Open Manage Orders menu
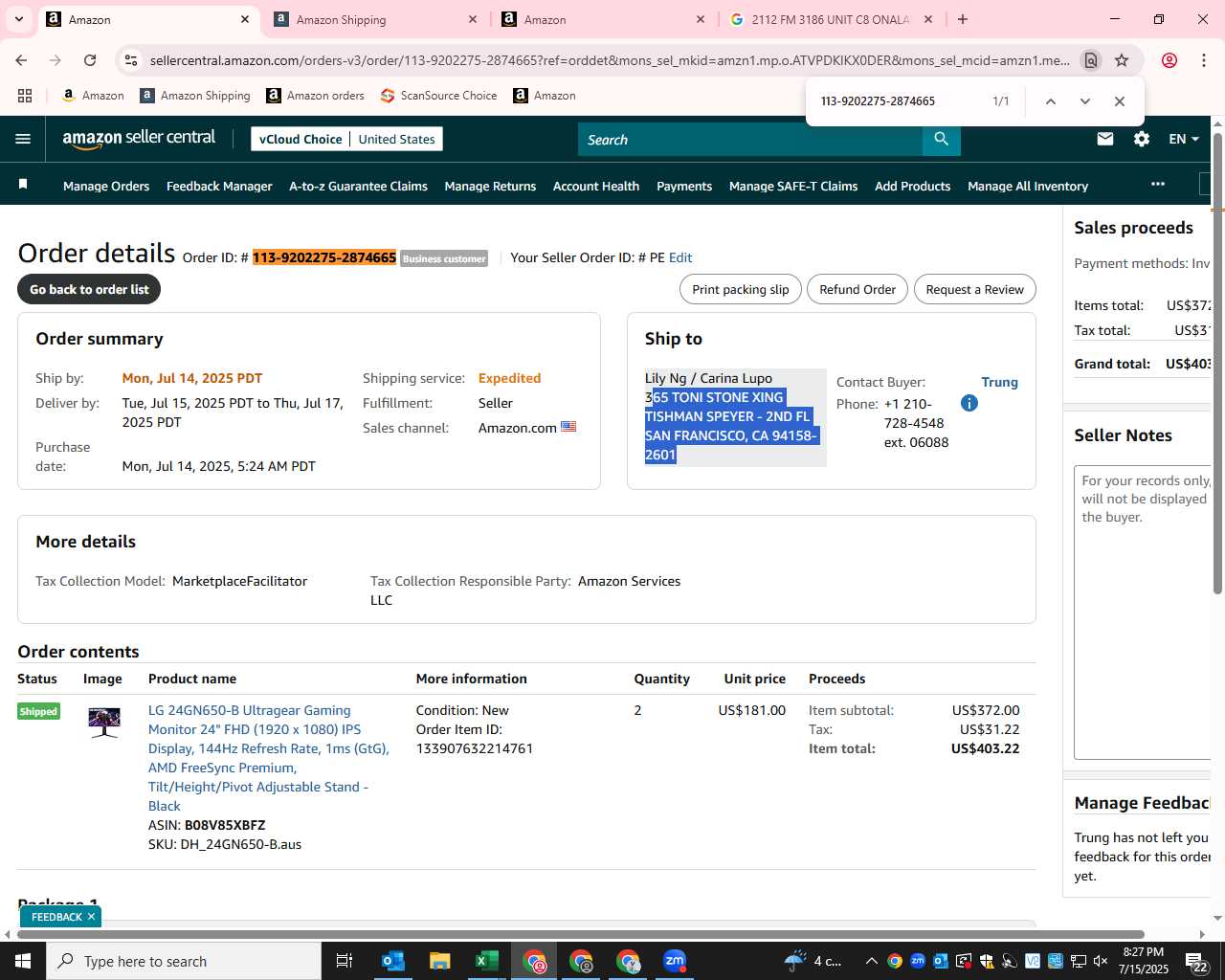 (106, 186)
